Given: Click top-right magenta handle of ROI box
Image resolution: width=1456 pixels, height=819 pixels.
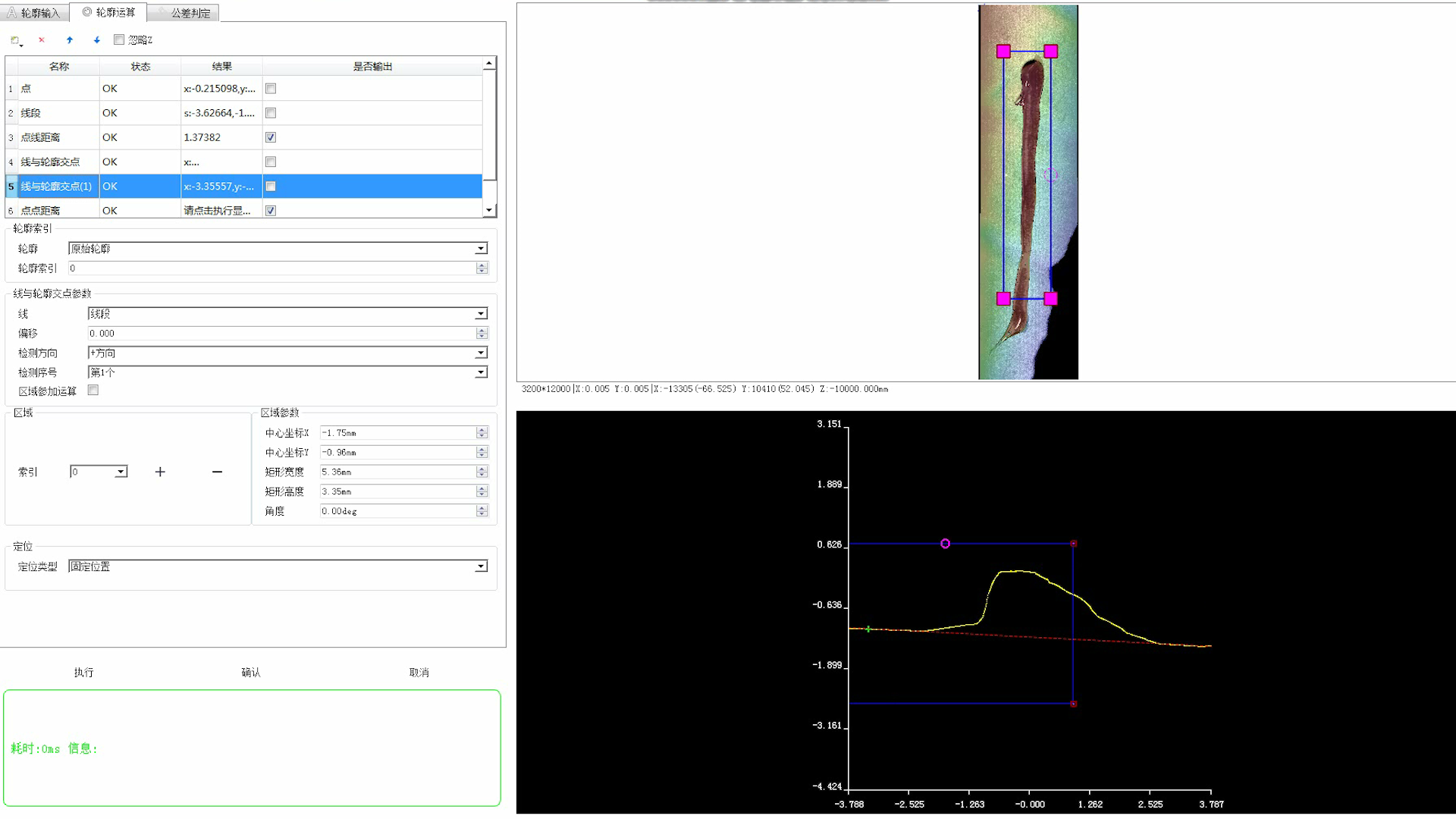Looking at the screenshot, I should 1050,51.
